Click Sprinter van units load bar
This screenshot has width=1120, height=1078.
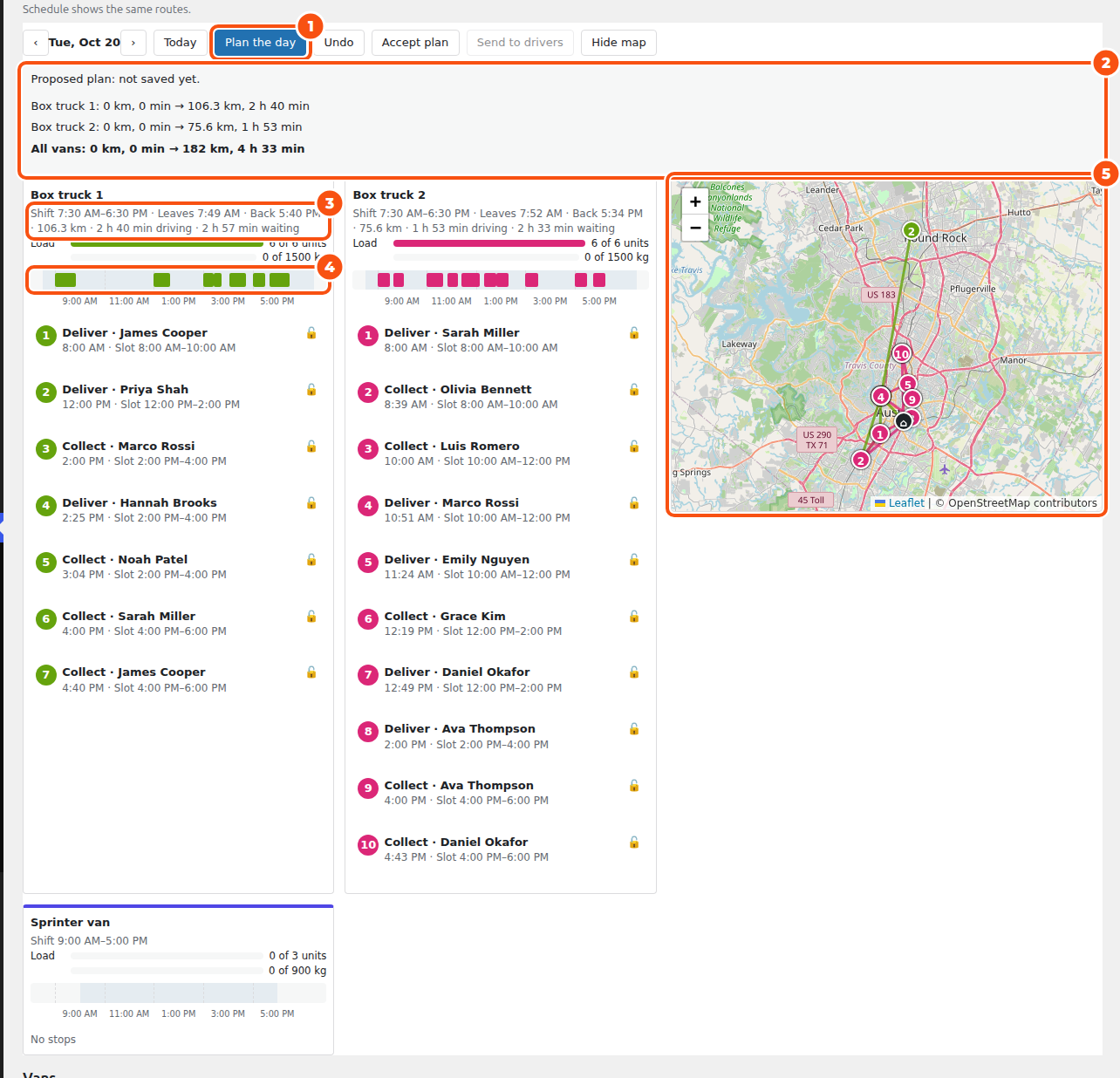pyautogui.click(x=167, y=956)
